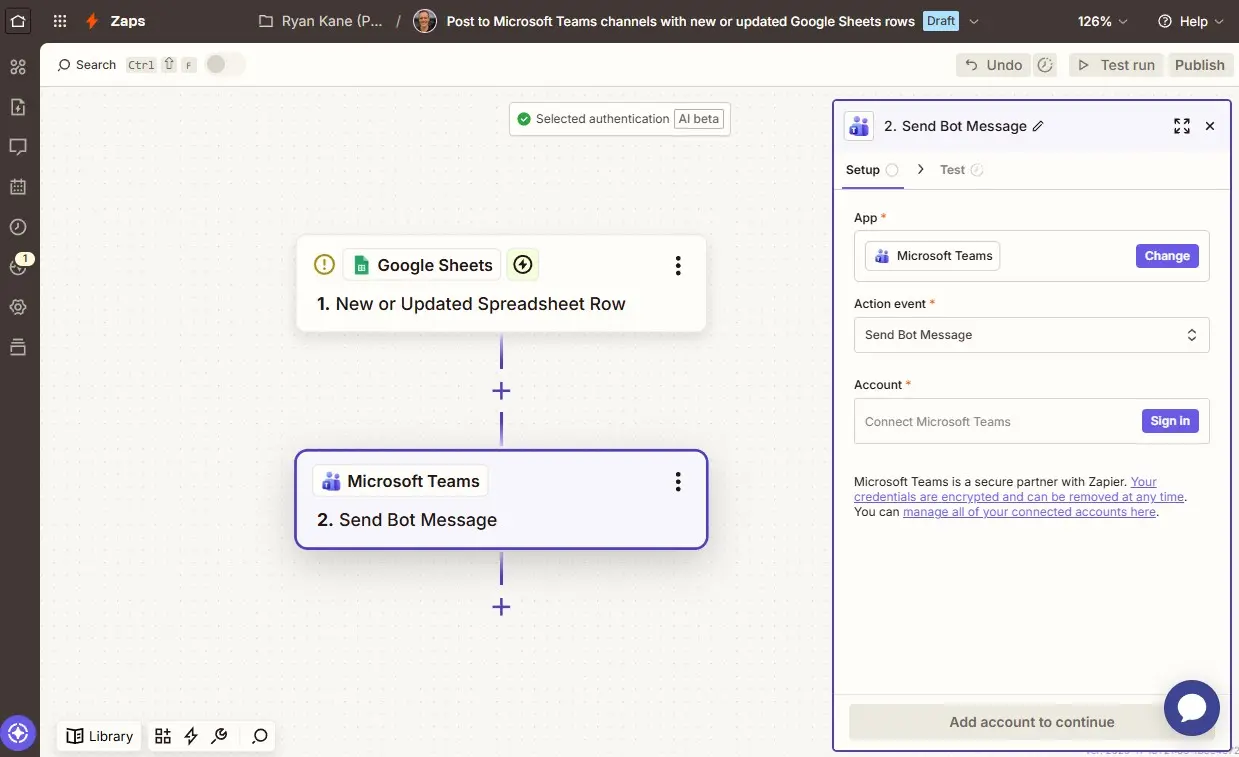Open the Microsoft Teams step three-dot menu
Image resolution: width=1239 pixels, height=757 pixels.
point(678,482)
